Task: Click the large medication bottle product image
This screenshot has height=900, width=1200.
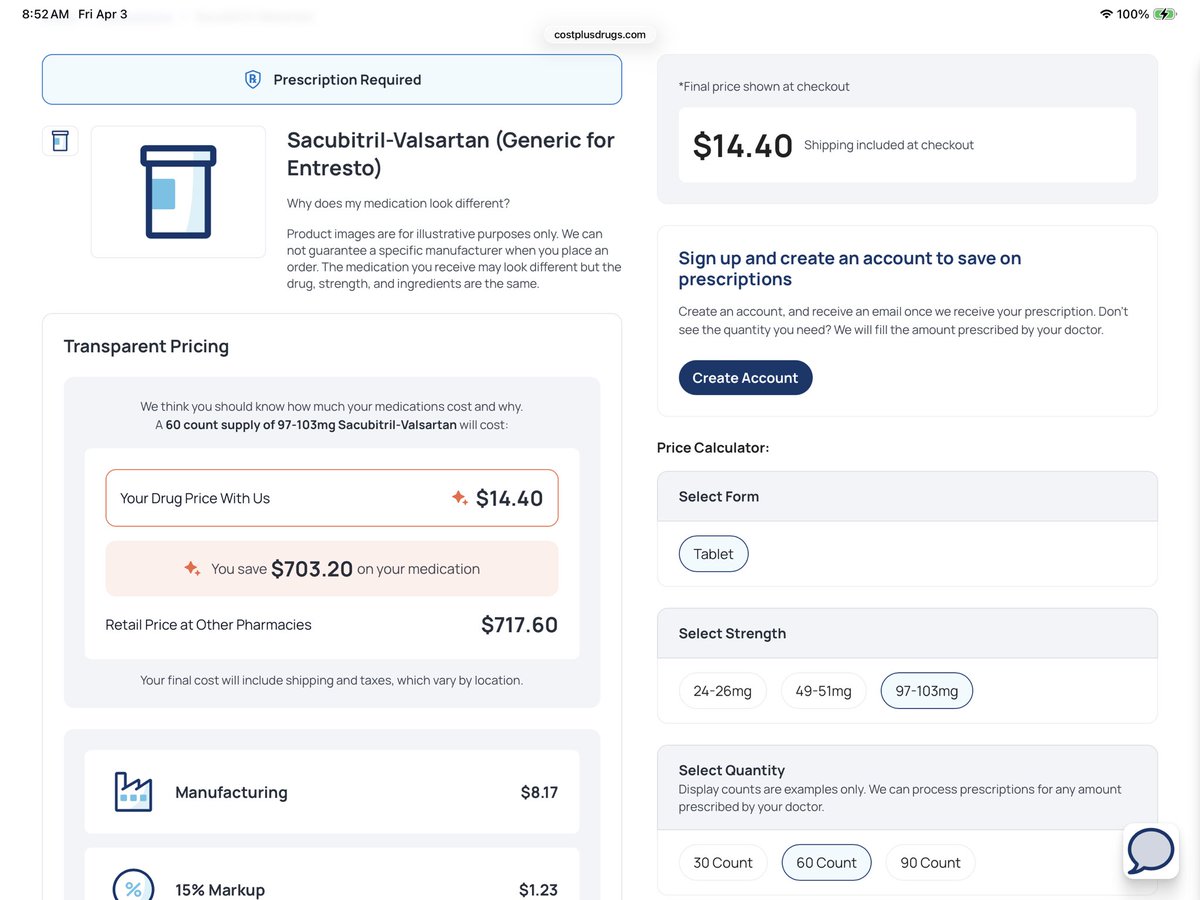Action: [x=178, y=192]
